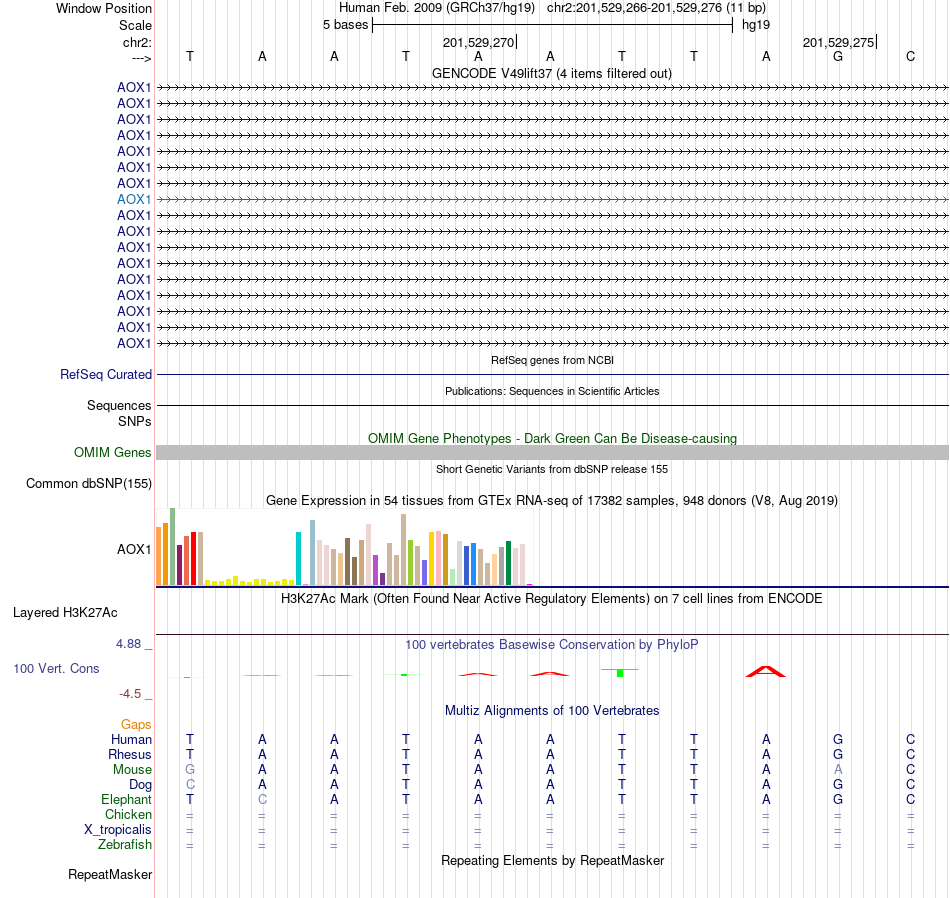
Task: Click the SNPs track label
Action: 135,421
